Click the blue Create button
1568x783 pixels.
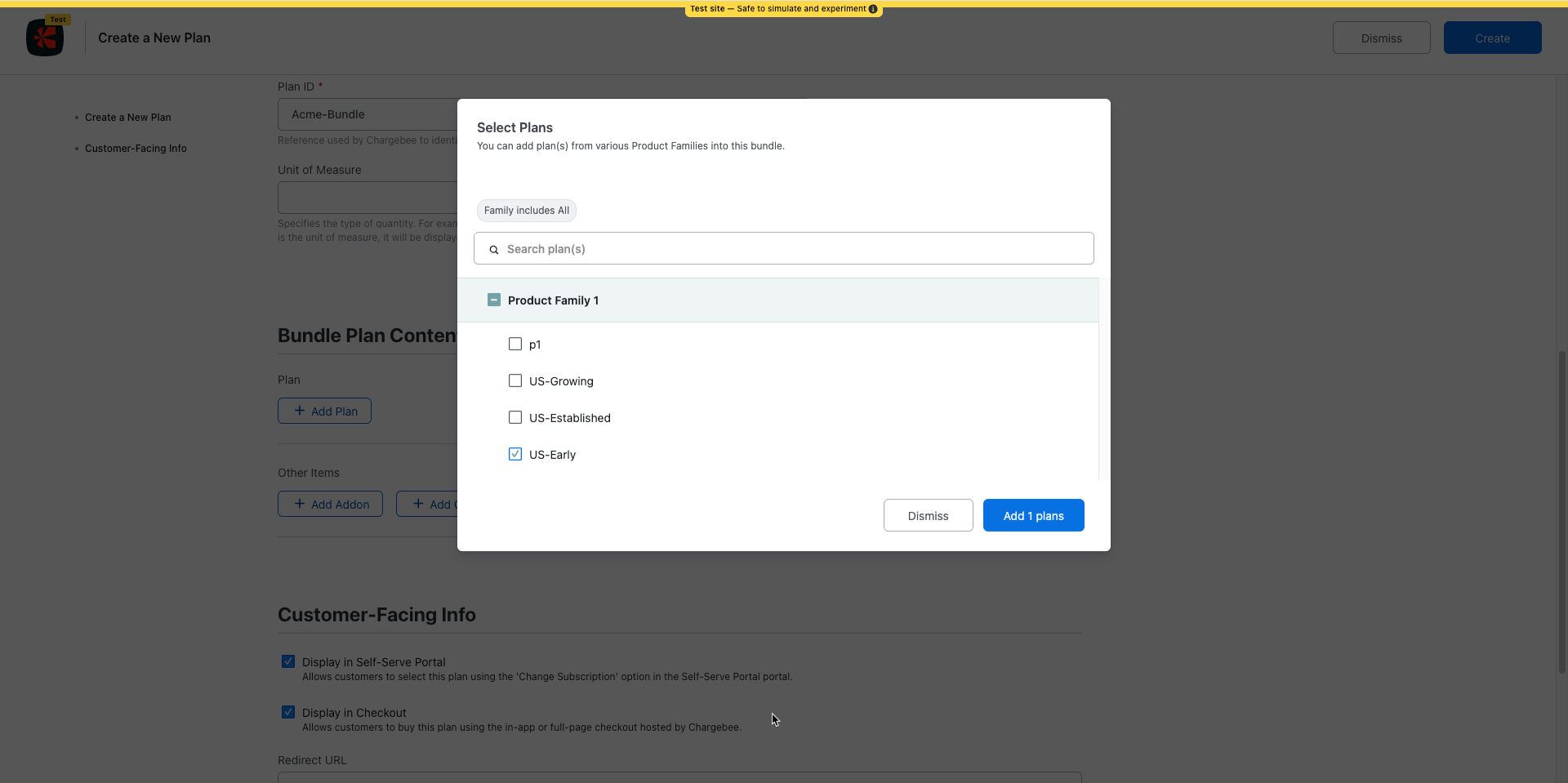coord(1492,38)
